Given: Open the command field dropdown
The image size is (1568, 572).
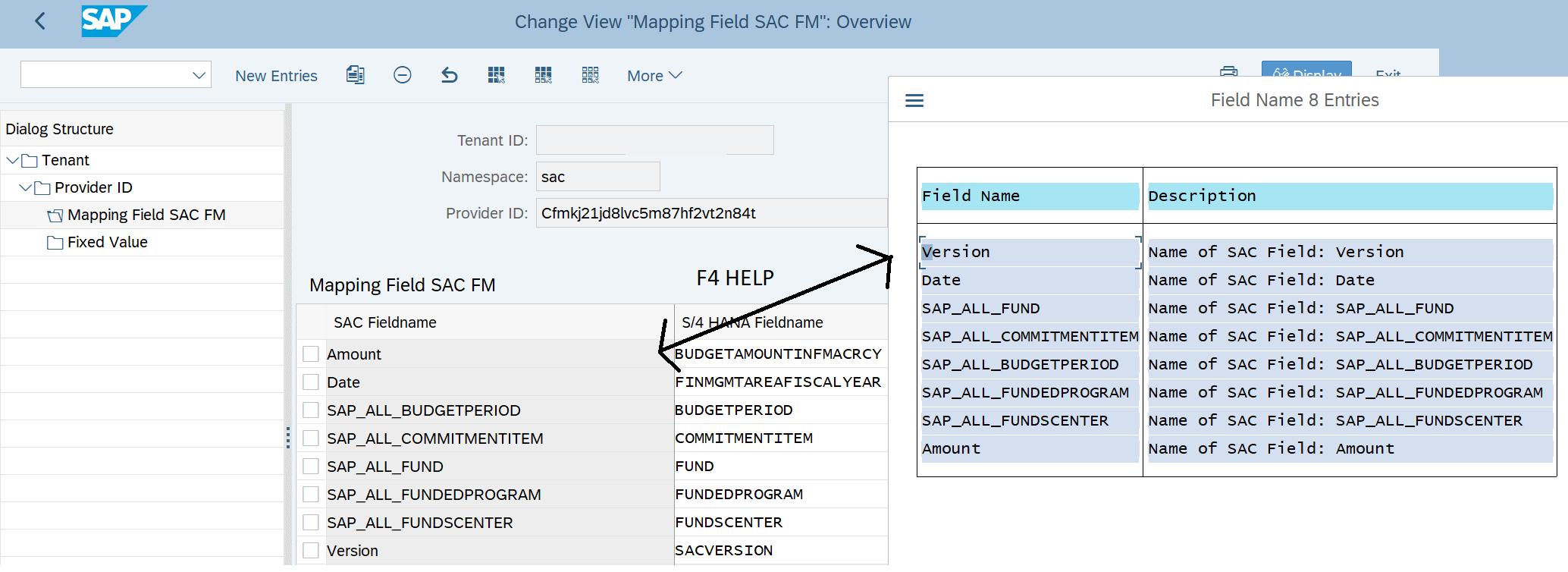Looking at the screenshot, I should coord(199,75).
